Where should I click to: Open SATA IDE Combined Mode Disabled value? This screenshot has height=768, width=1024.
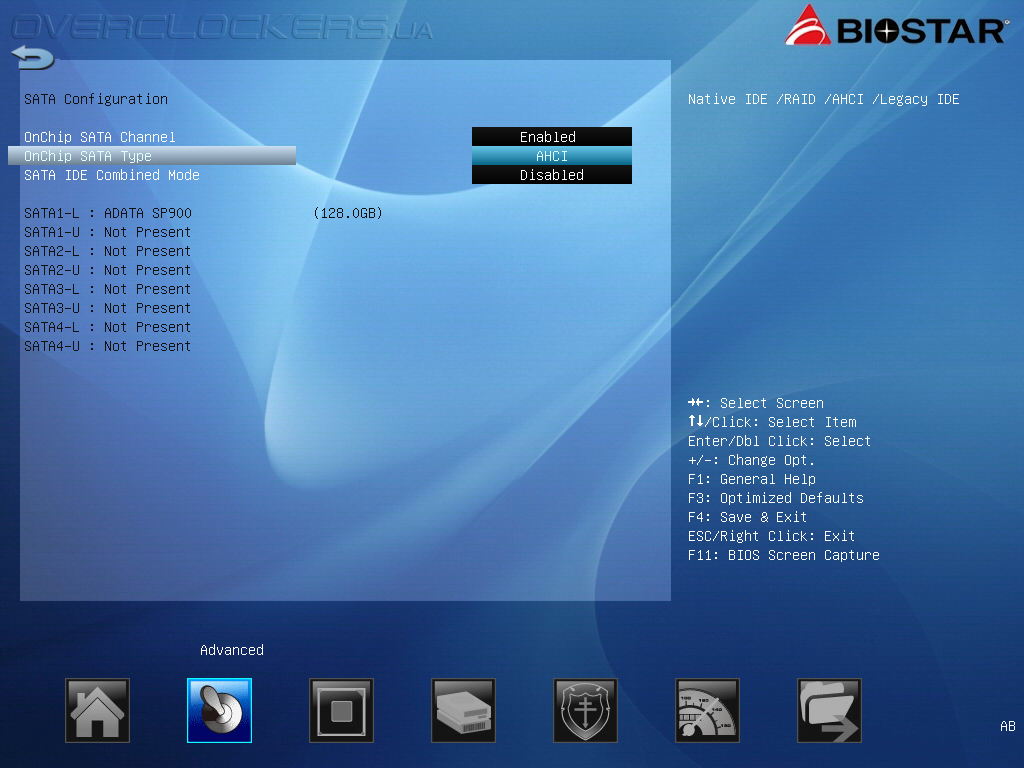click(552, 175)
